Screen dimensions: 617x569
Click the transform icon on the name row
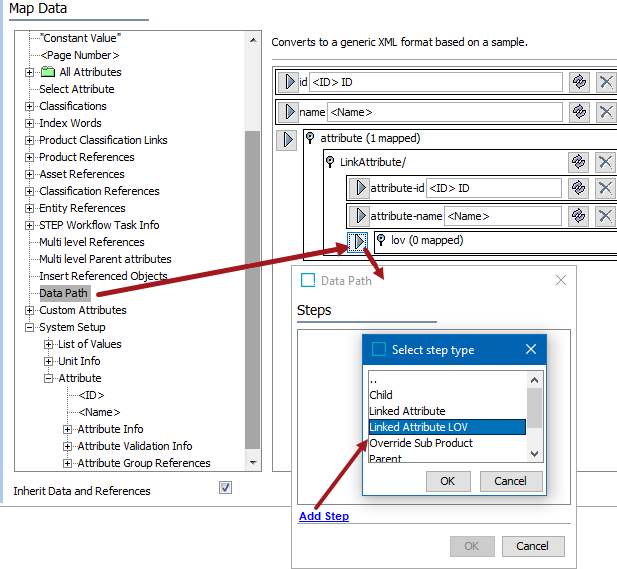(x=579, y=112)
